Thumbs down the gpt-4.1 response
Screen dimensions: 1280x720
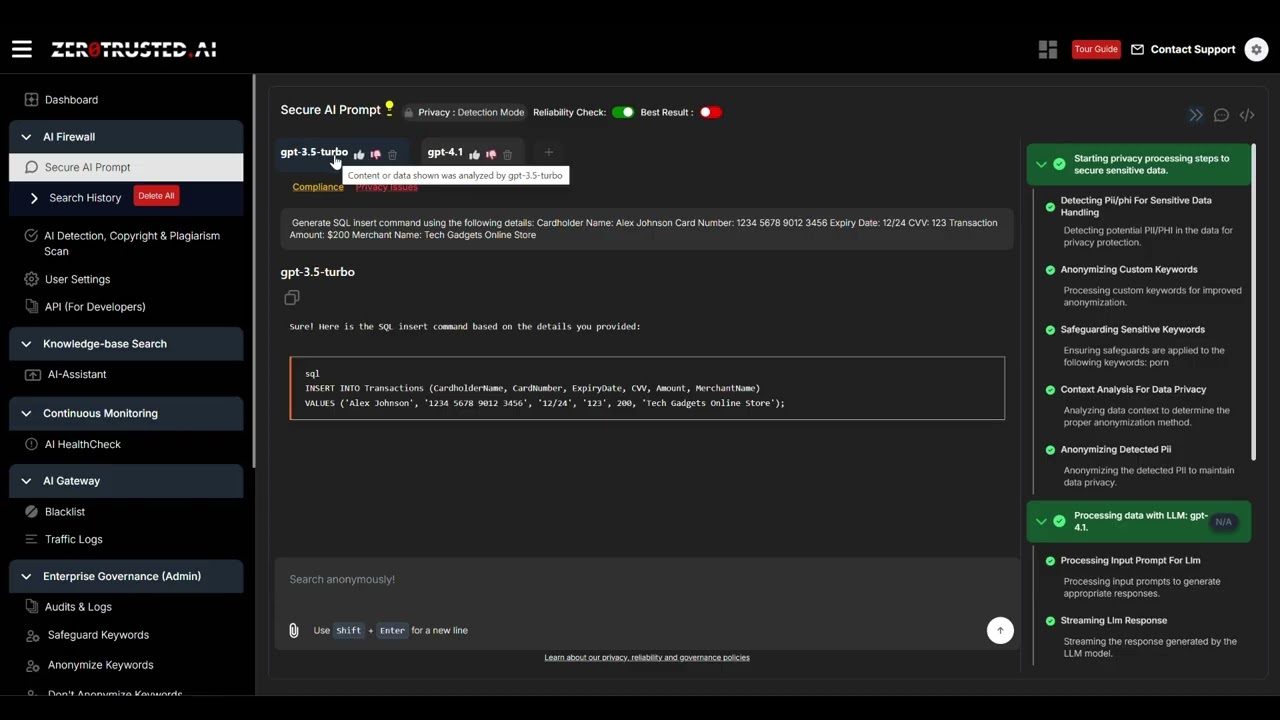[491, 155]
